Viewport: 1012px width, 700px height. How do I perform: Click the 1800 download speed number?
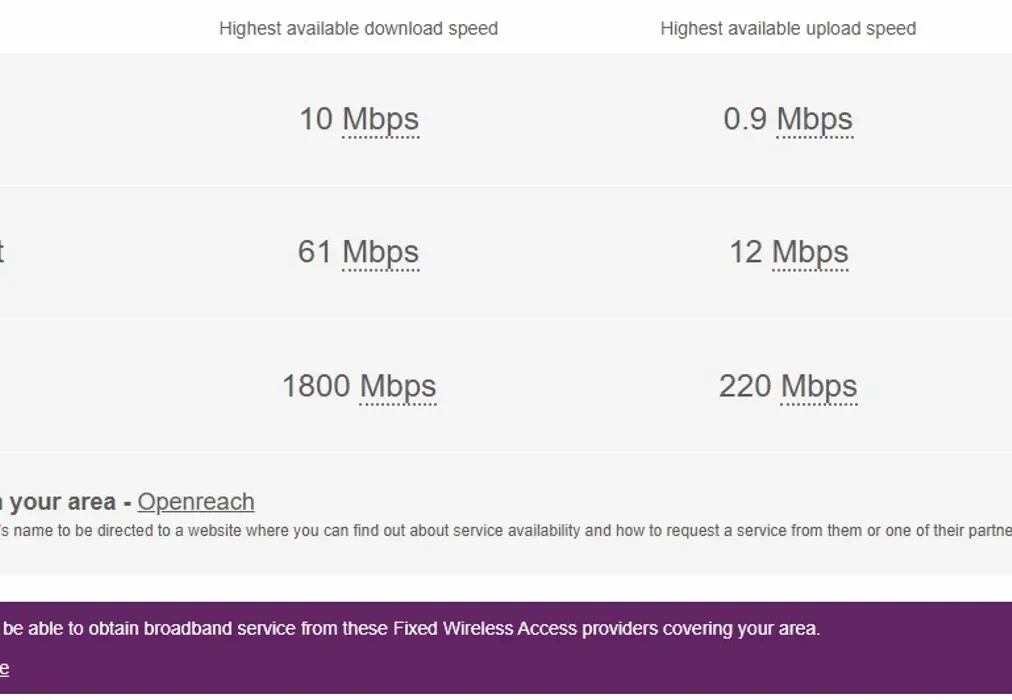pyautogui.click(x=316, y=386)
